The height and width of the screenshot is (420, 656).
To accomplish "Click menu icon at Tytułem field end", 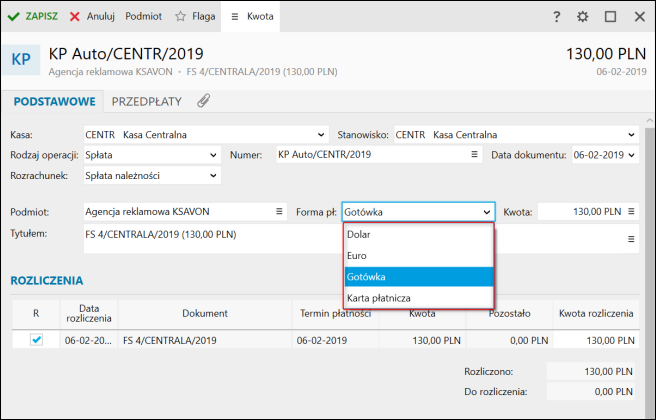I will (631, 239).
